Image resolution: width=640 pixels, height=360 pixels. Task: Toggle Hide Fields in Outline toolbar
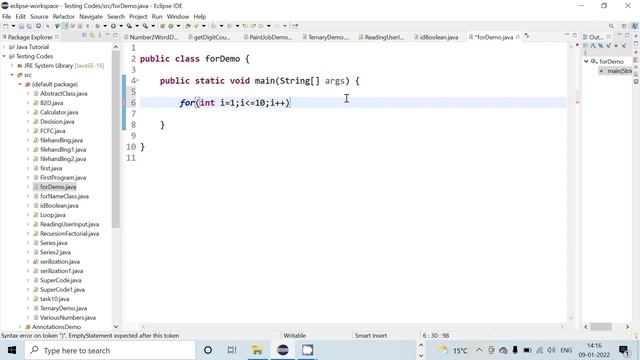[x=600, y=46]
